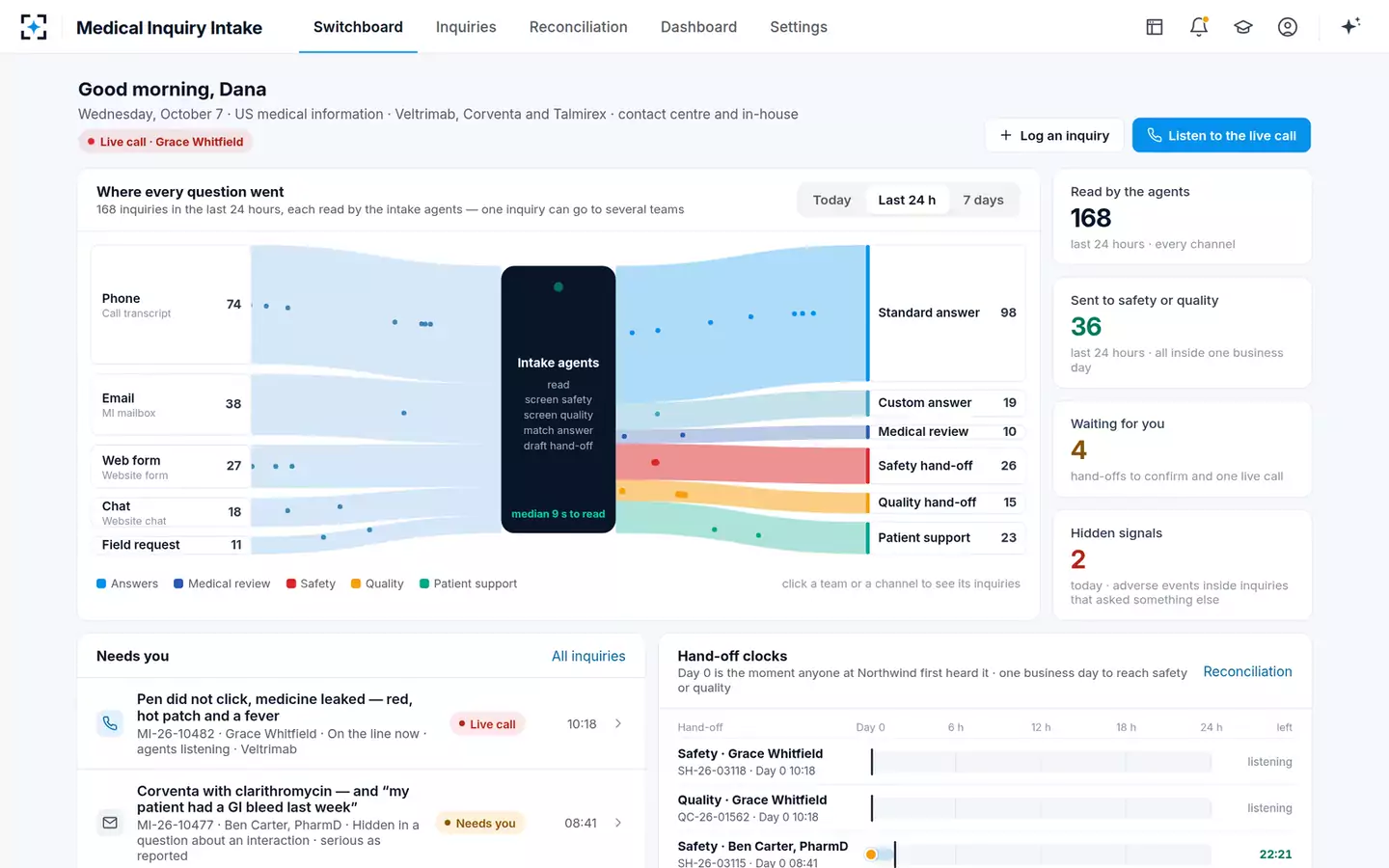This screenshot has width=1389, height=868.
Task: Open the sparkle AI assistant icon
Action: click(1350, 26)
